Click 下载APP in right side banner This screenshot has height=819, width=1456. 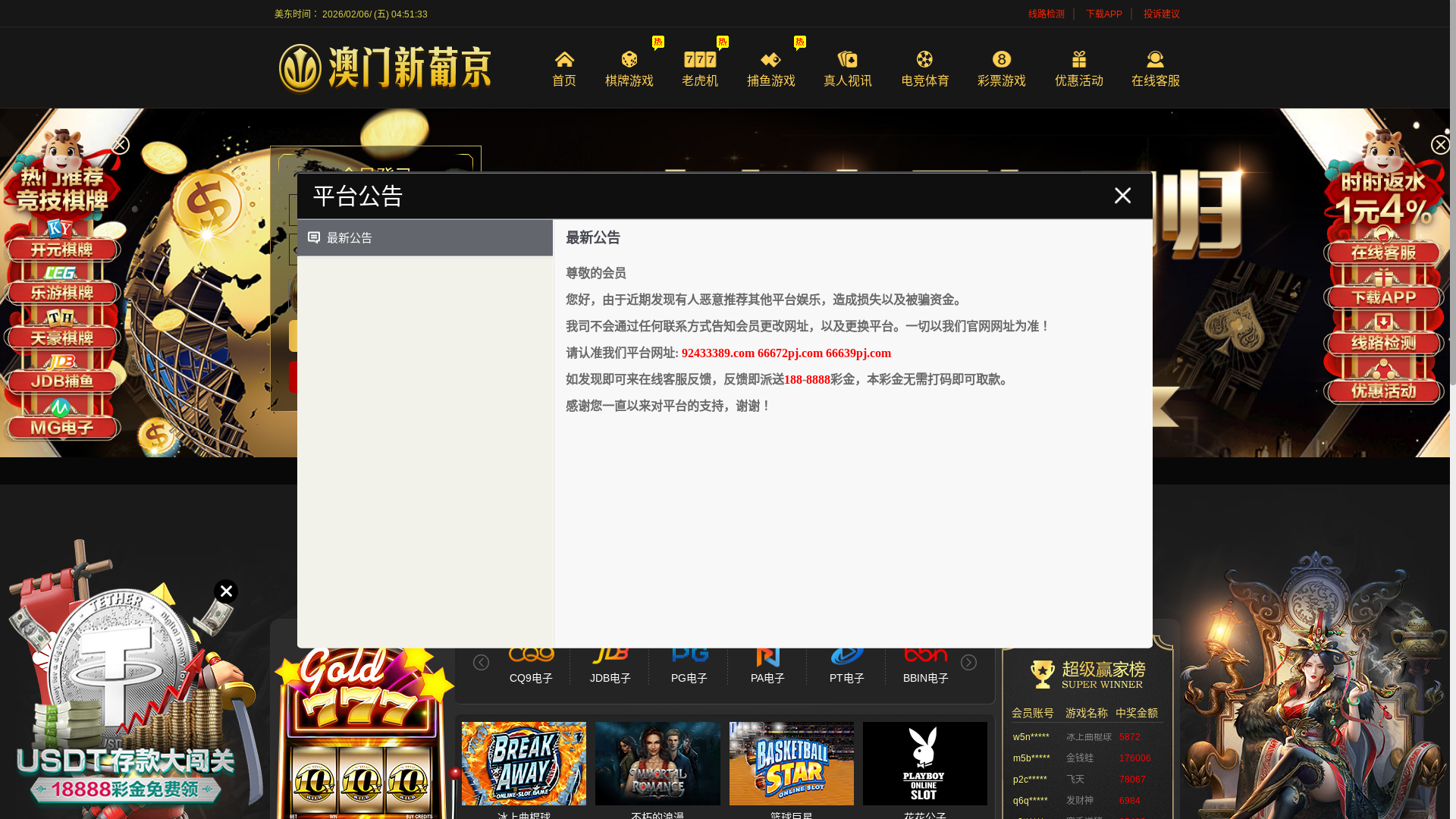coord(1383,297)
